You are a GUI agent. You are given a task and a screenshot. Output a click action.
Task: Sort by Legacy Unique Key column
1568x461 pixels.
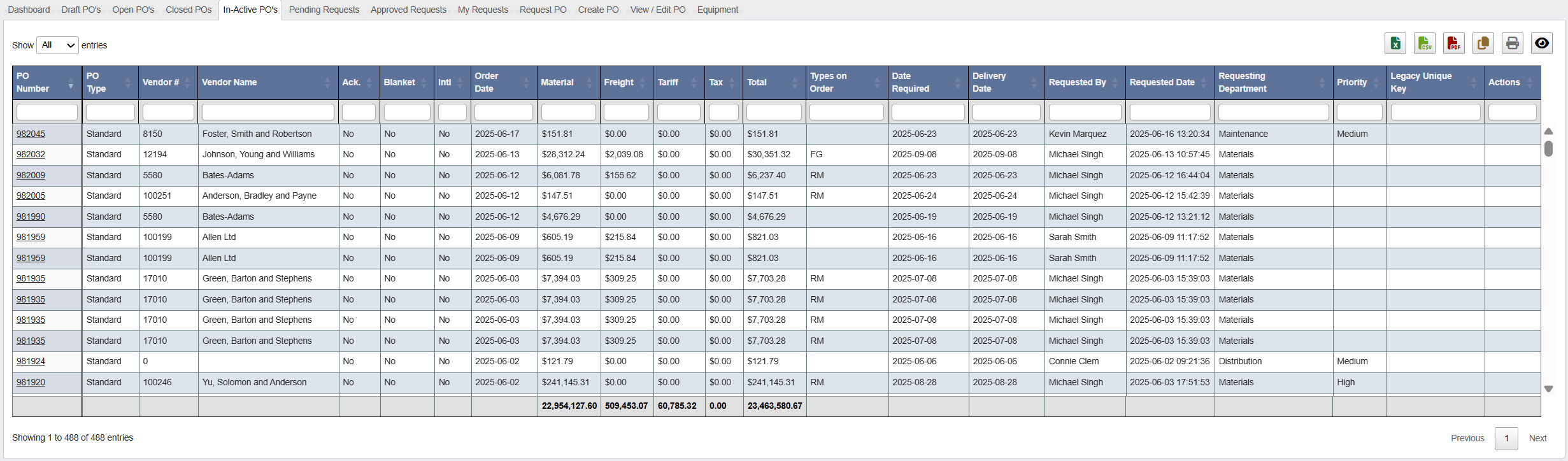(x=1436, y=82)
